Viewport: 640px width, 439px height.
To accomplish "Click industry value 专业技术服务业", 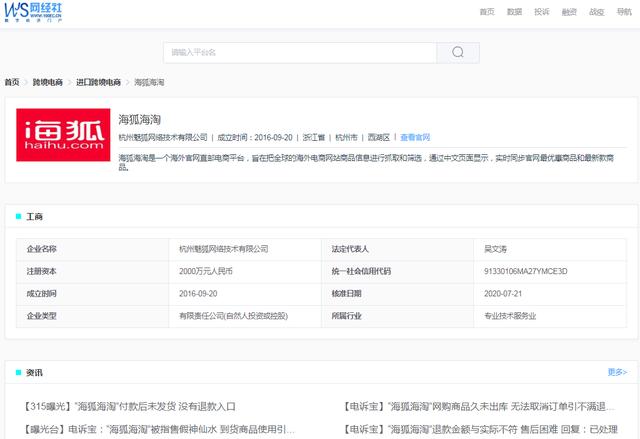I will click(510, 316).
